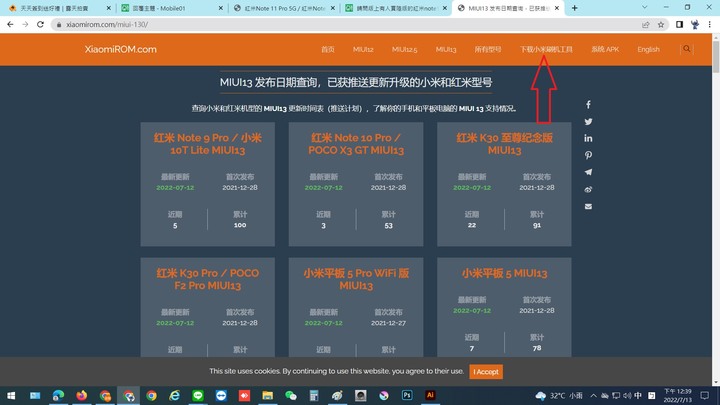Open the Windows Start menu

pyautogui.click(x=11, y=395)
